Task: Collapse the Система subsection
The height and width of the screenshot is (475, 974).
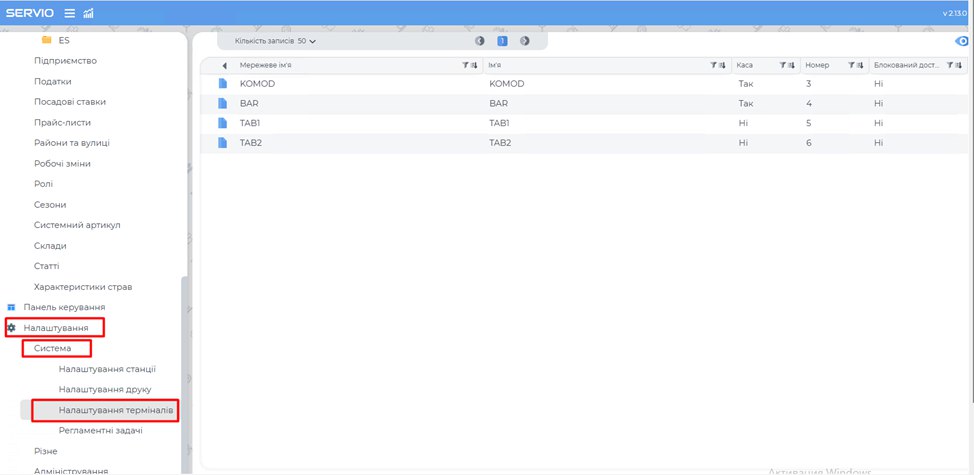Action: 52,348
